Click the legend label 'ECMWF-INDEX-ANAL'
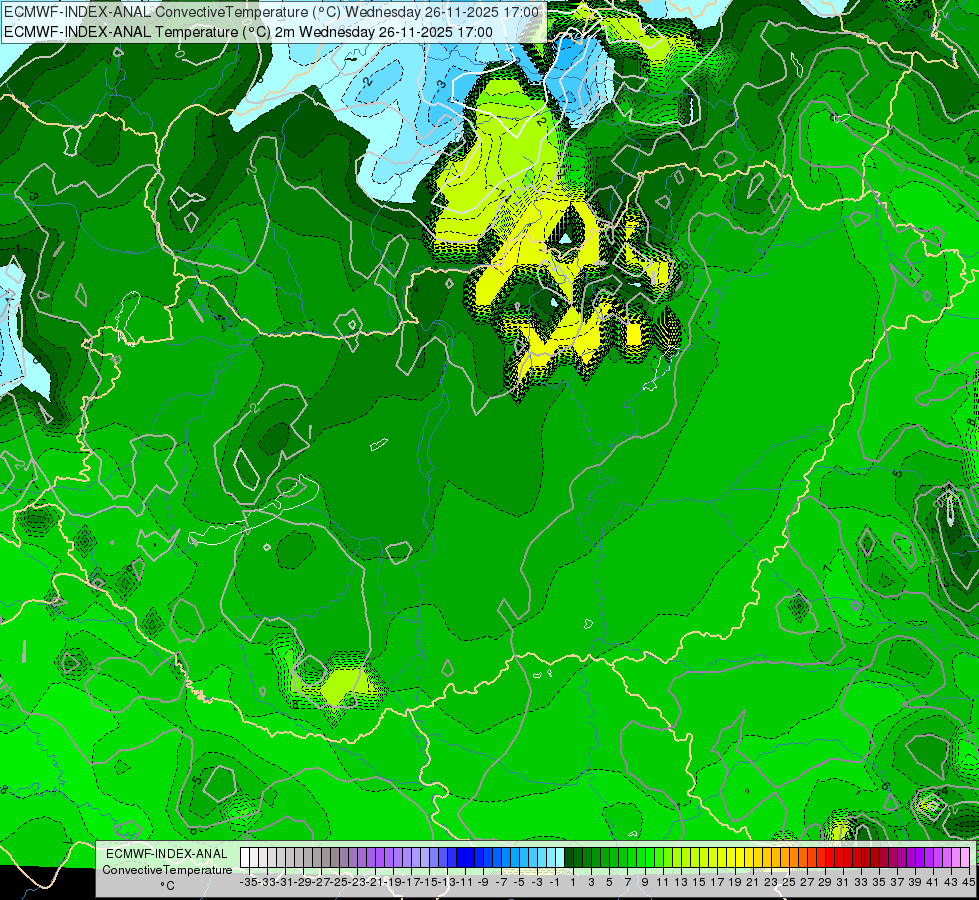This screenshot has width=979, height=900. coord(167,854)
